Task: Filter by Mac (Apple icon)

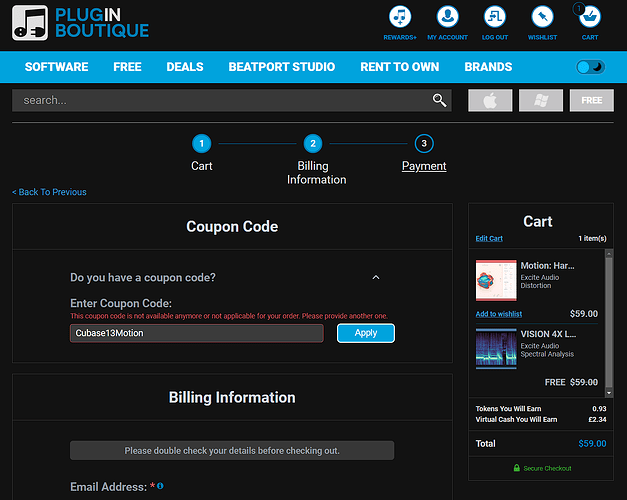Action: 490,100
